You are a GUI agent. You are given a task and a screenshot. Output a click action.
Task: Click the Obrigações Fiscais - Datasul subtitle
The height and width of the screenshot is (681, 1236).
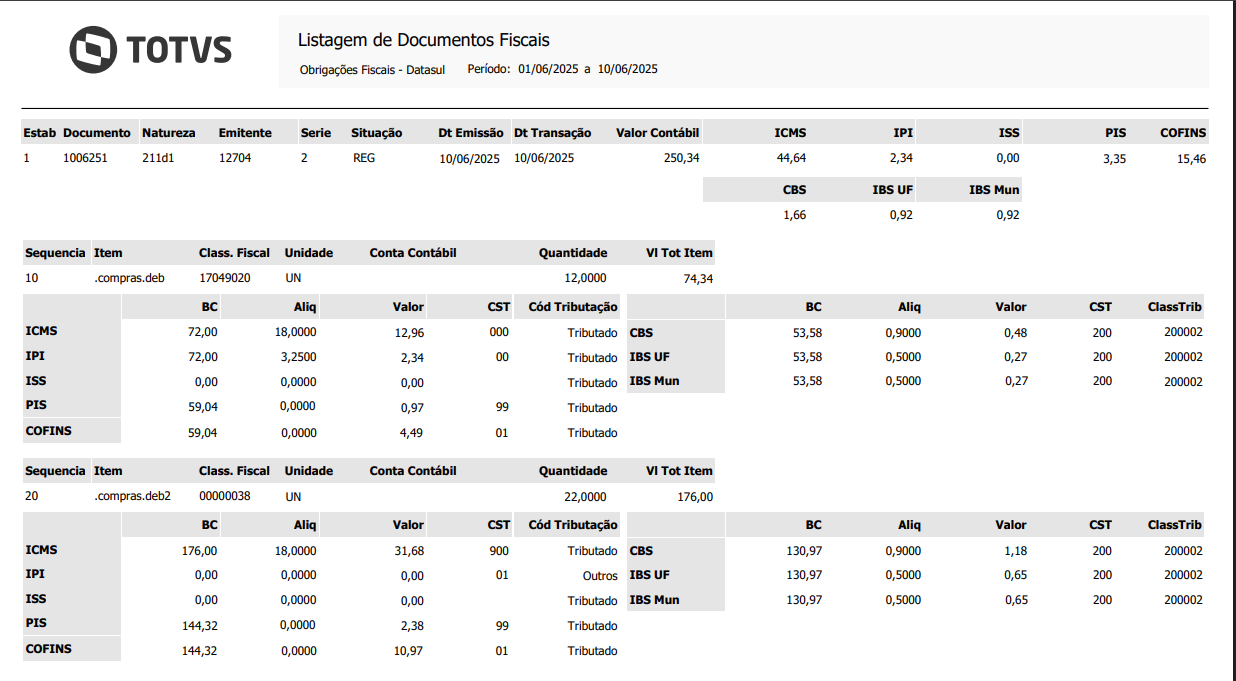pos(372,70)
